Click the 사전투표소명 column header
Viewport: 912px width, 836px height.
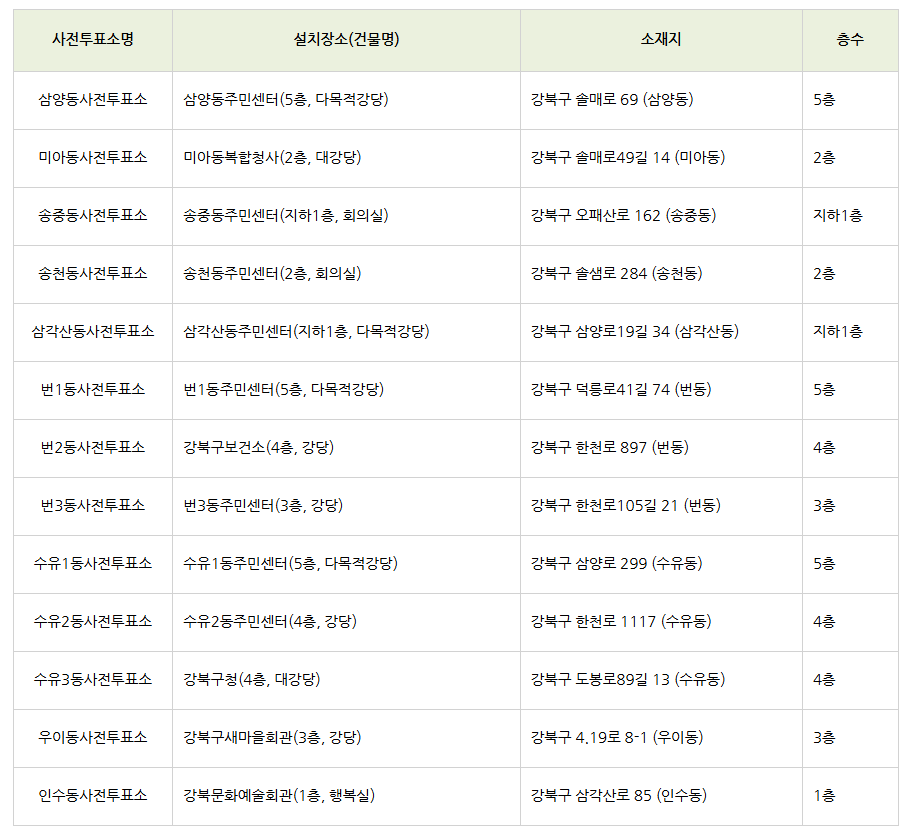(x=93, y=40)
